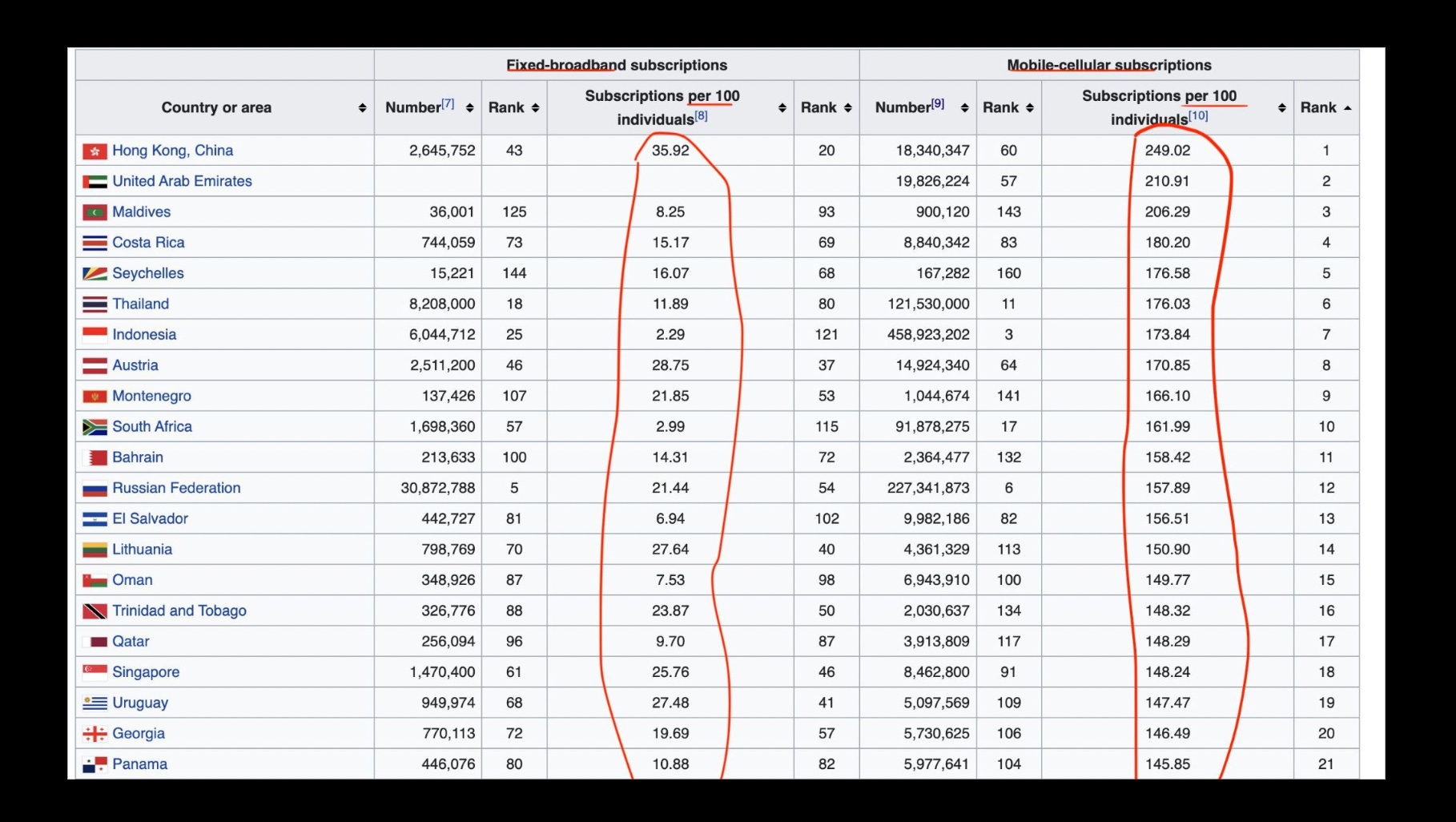Follow the El Salvador link
The image size is (1456, 822).
[x=150, y=519]
